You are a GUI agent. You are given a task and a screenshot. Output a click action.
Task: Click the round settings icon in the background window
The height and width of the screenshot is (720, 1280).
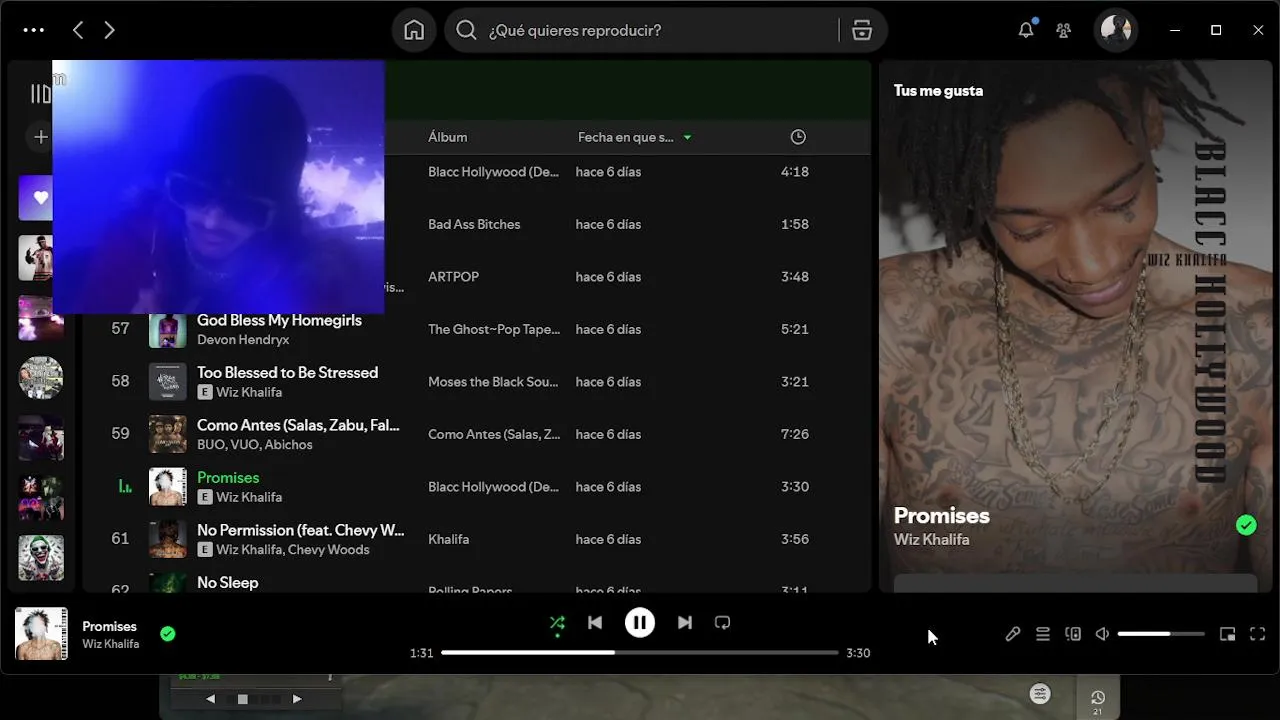1040,694
